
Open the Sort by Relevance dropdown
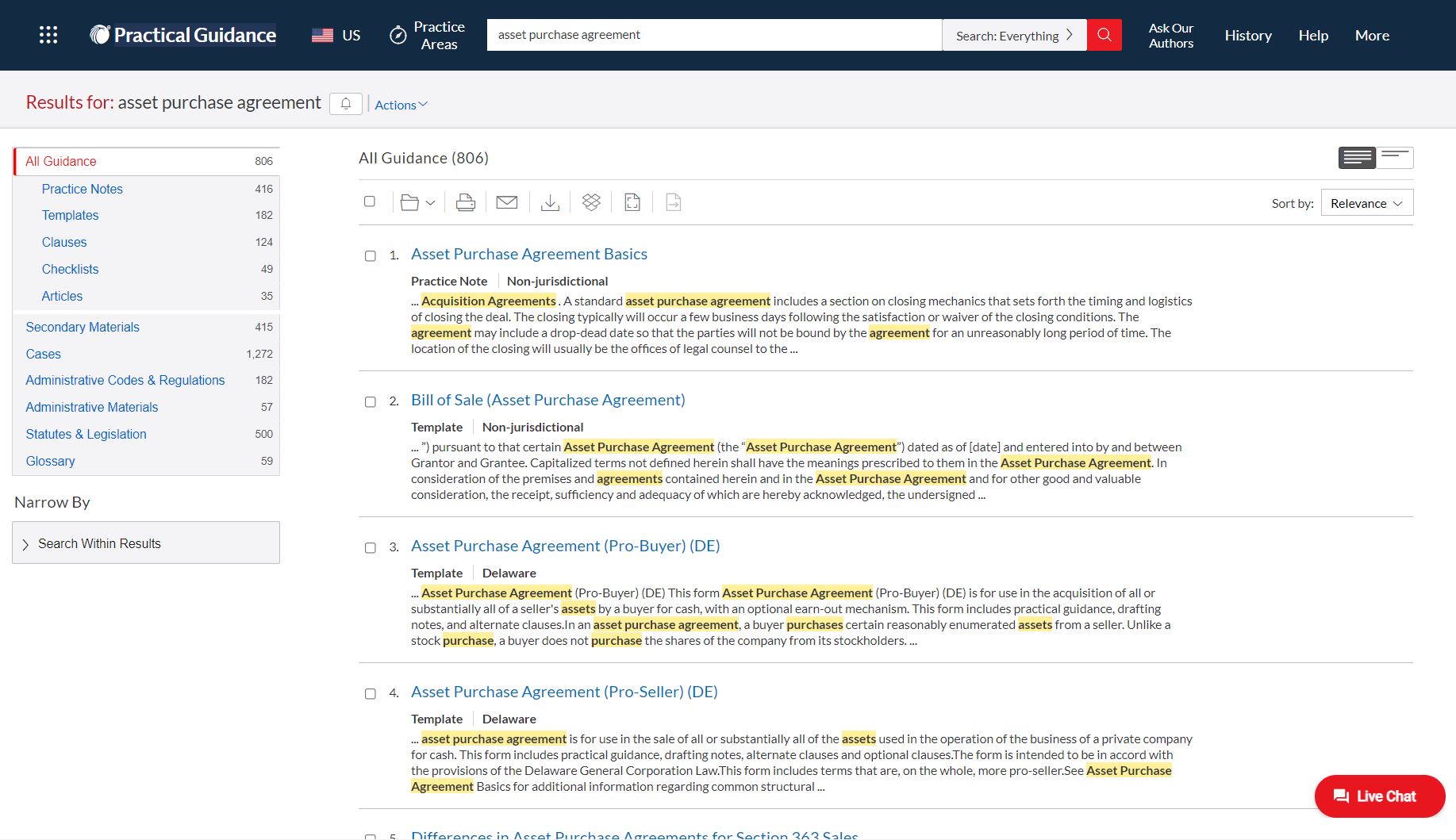tap(1366, 203)
